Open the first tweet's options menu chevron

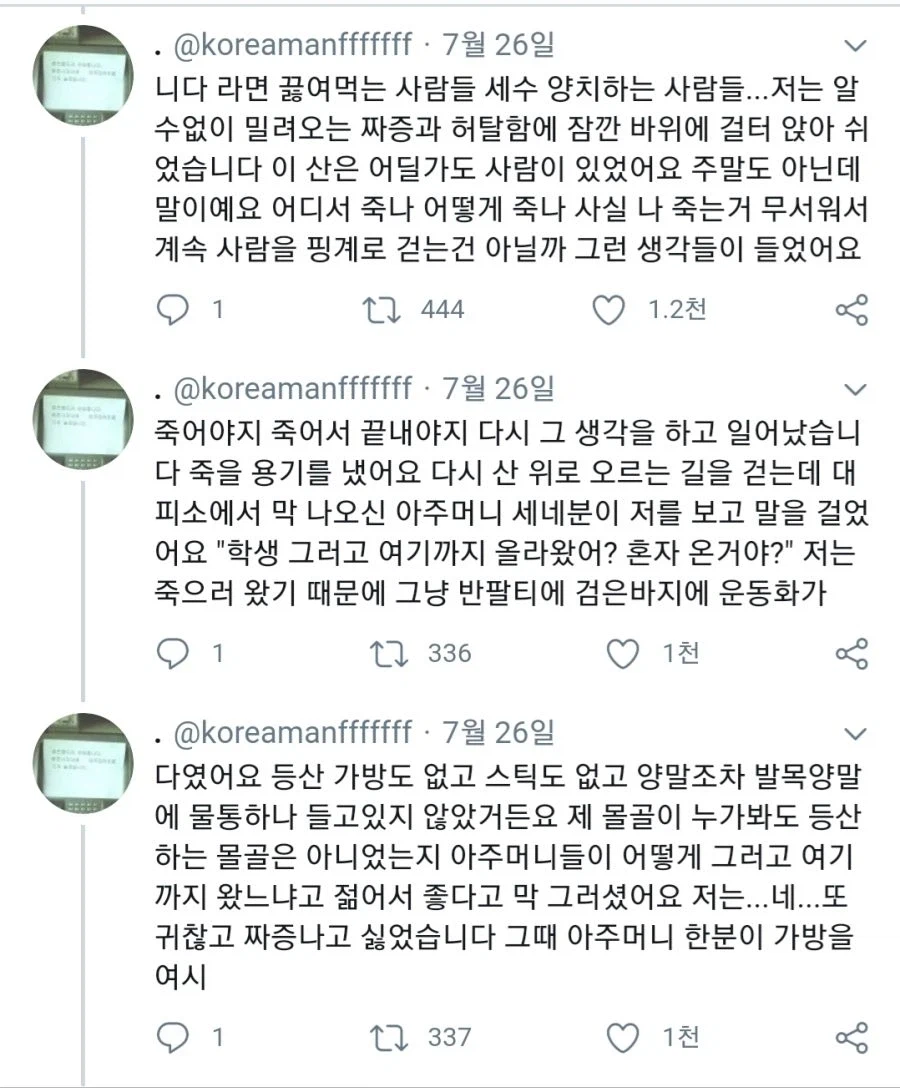(x=855, y=45)
